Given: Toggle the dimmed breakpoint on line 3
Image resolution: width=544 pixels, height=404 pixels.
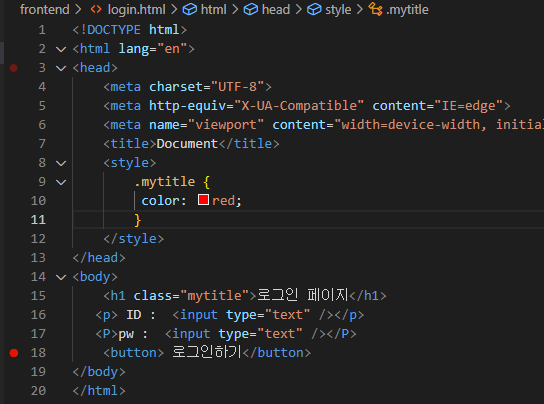Looking at the screenshot, I should [x=14, y=68].
